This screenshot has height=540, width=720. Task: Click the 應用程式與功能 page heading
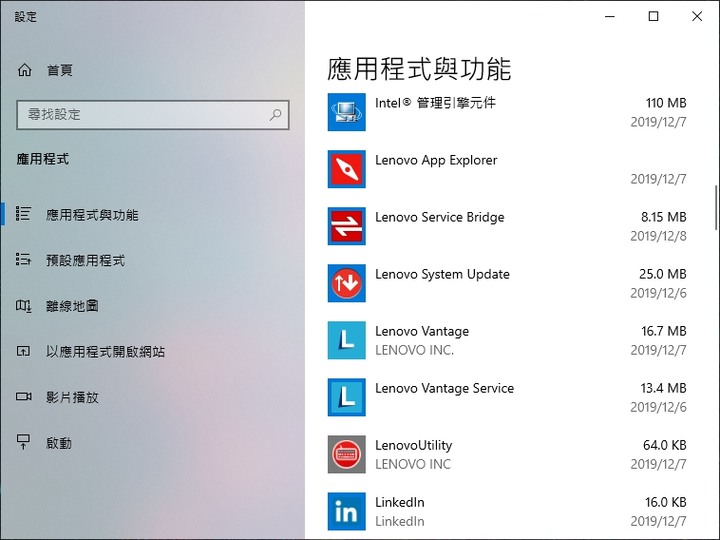point(419,69)
